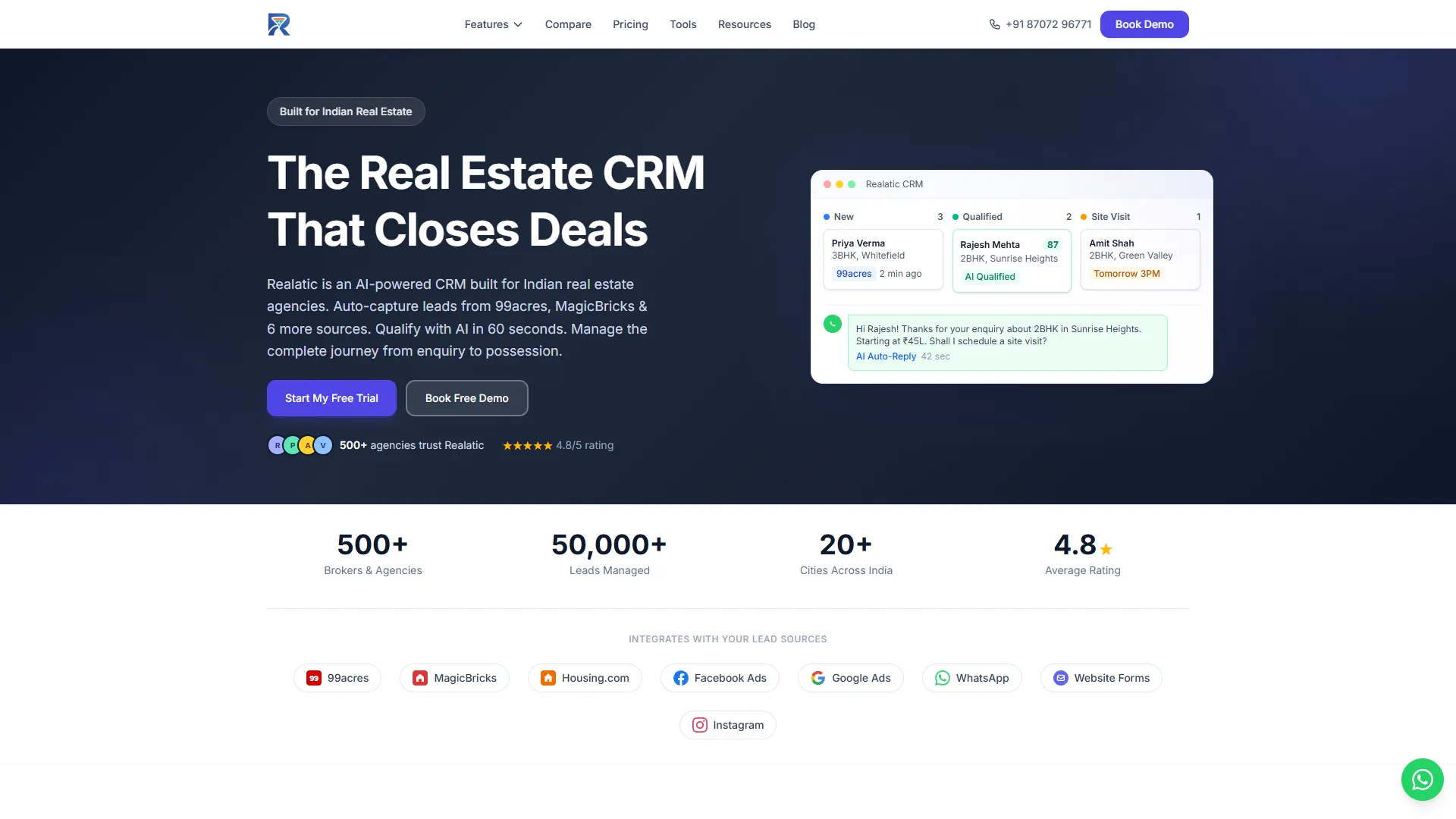
Task: Click the Google logo icon
Action: 818,678
